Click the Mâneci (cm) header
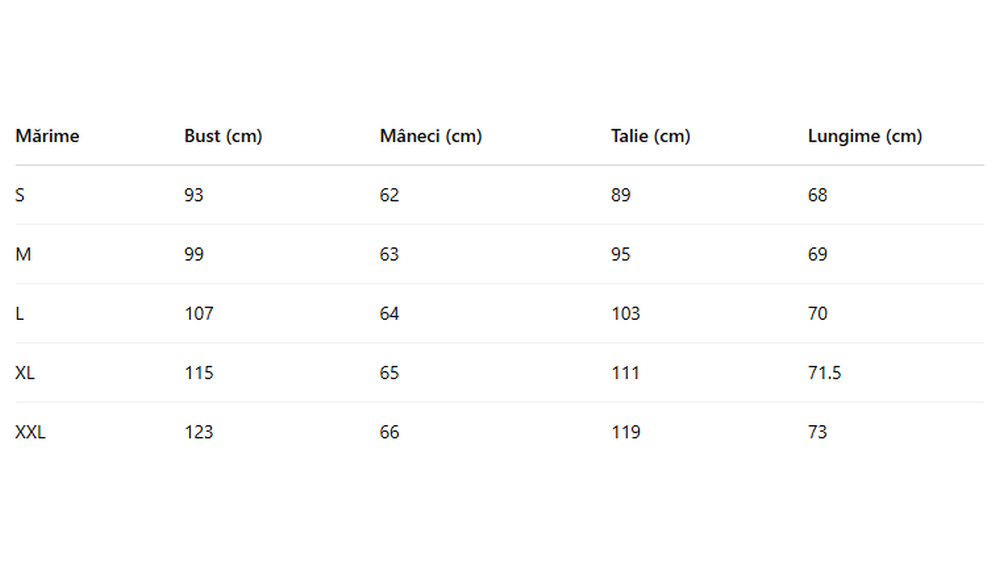 click(430, 136)
